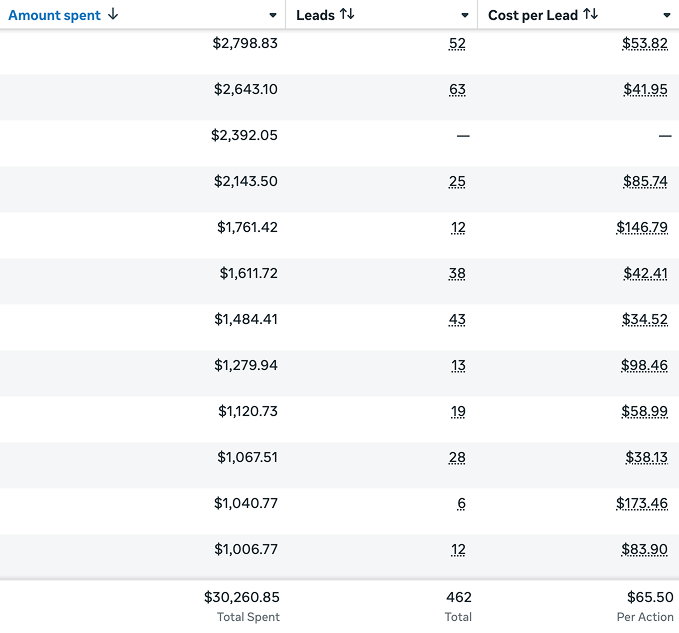Click the Leads column sort arrows icon
Image resolution: width=679 pixels, height=633 pixels.
tap(347, 15)
